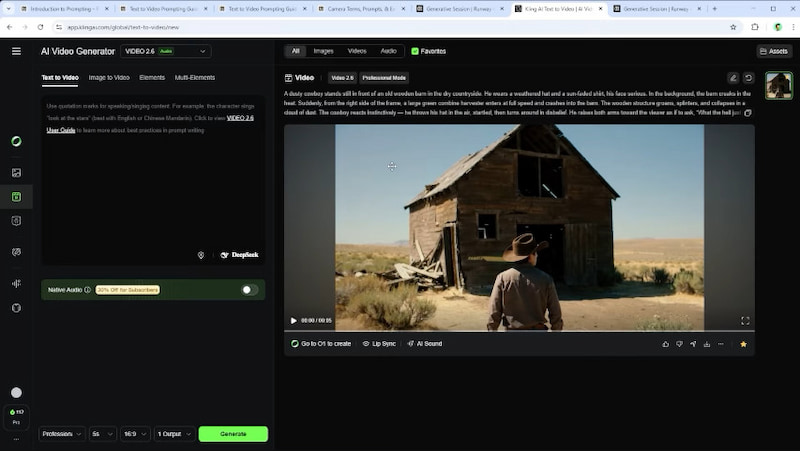Click the thumbs up icon

(666, 344)
